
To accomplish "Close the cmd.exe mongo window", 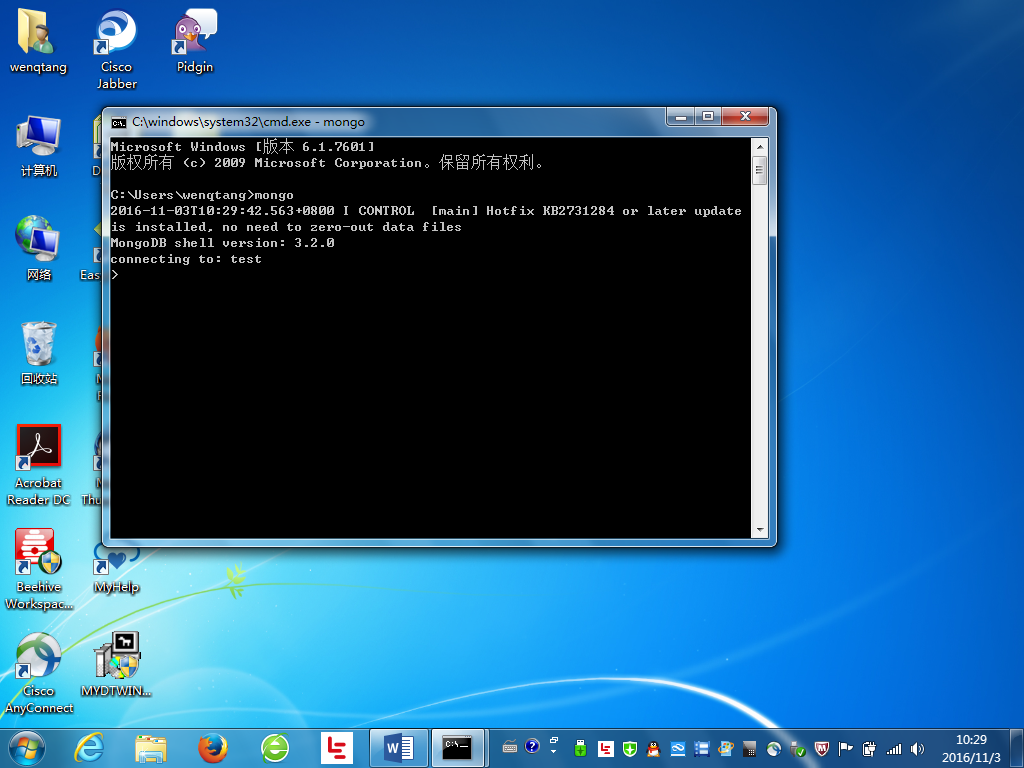I will [746, 117].
